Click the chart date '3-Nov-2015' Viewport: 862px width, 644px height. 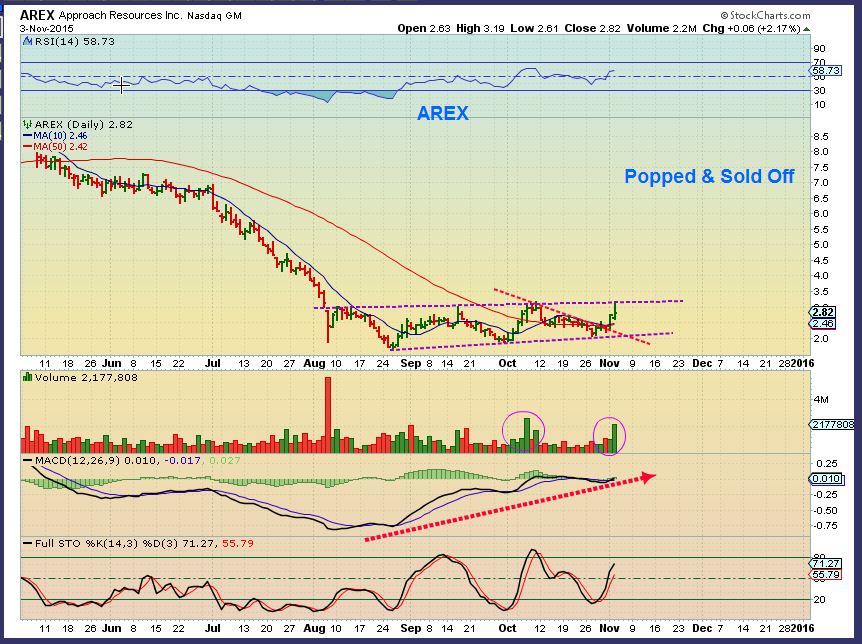(47, 28)
